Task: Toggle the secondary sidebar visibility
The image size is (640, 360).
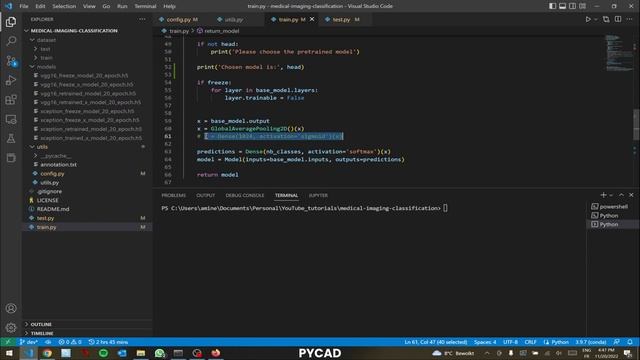Action: click(x=573, y=6)
